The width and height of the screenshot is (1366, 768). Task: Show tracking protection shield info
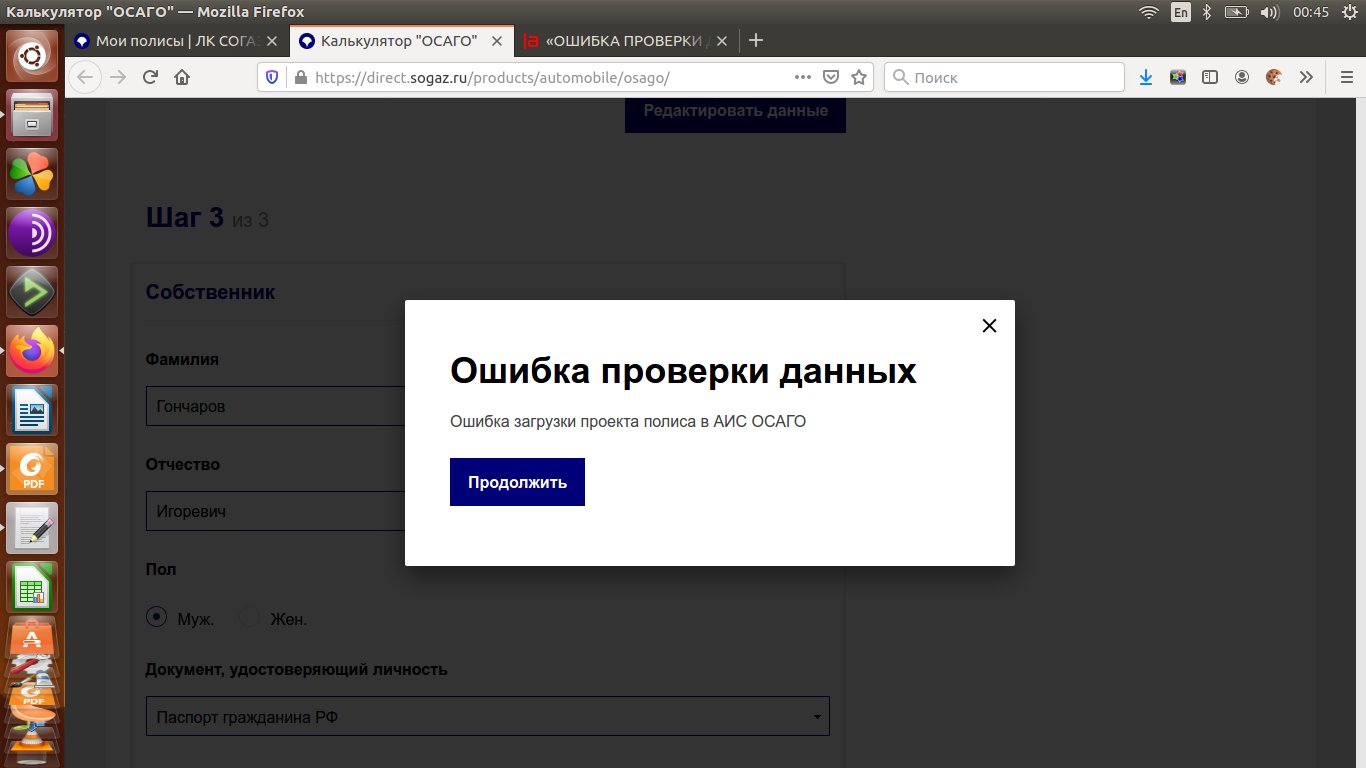click(271, 77)
